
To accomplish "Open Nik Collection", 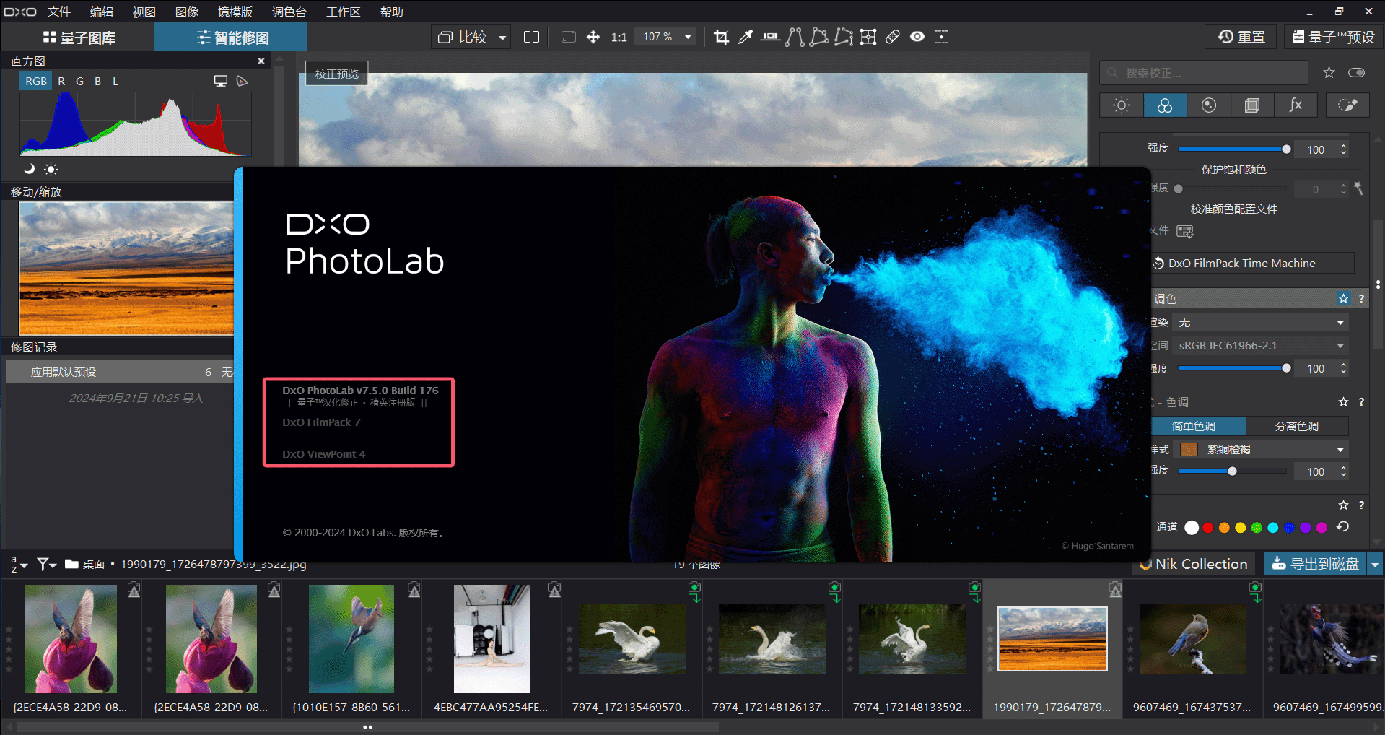I will (x=1193, y=564).
